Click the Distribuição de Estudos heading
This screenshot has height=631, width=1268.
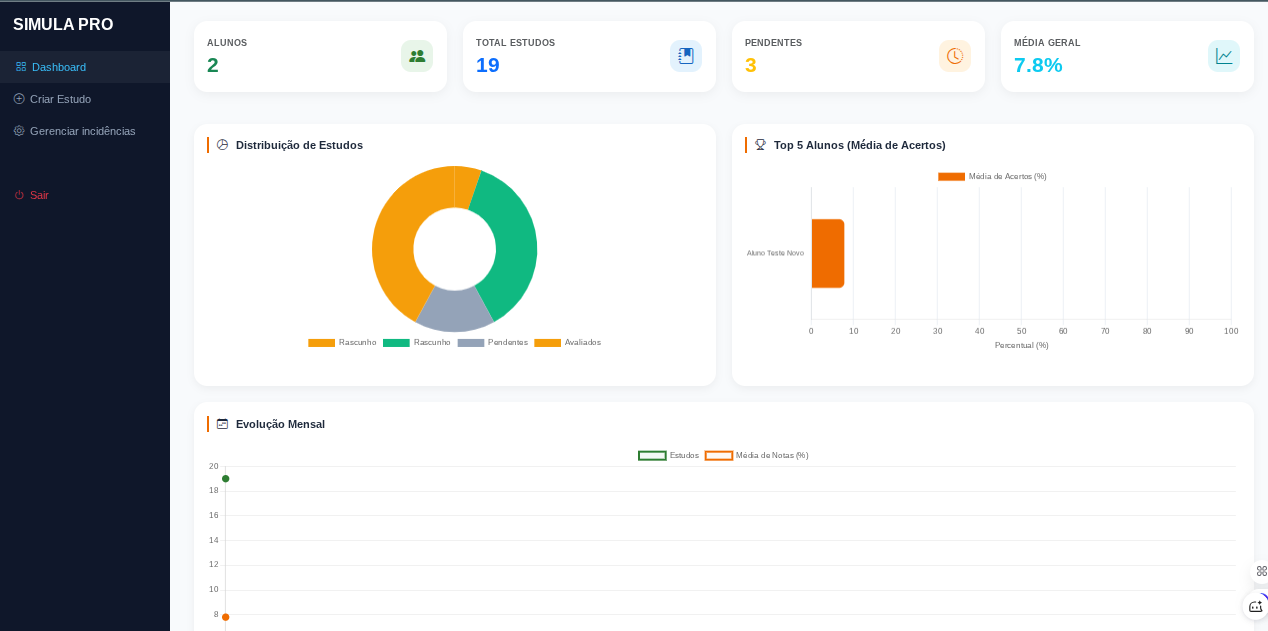tap(299, 145)
